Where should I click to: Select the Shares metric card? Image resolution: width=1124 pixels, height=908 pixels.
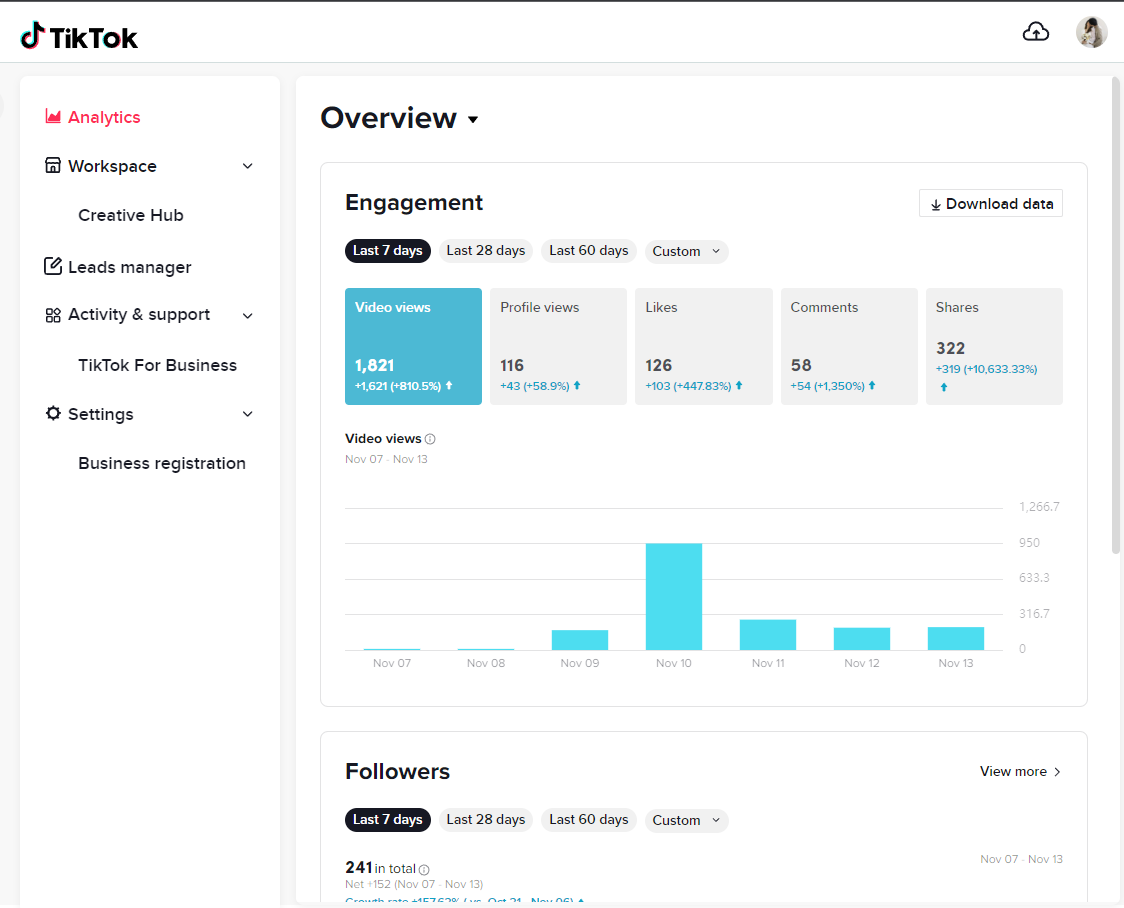tap(994, 346)
